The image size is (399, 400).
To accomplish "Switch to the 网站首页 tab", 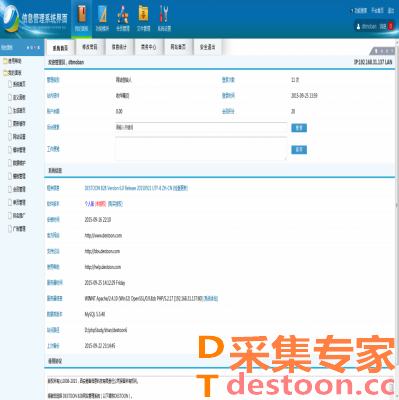I will click(x=178, y=47).
